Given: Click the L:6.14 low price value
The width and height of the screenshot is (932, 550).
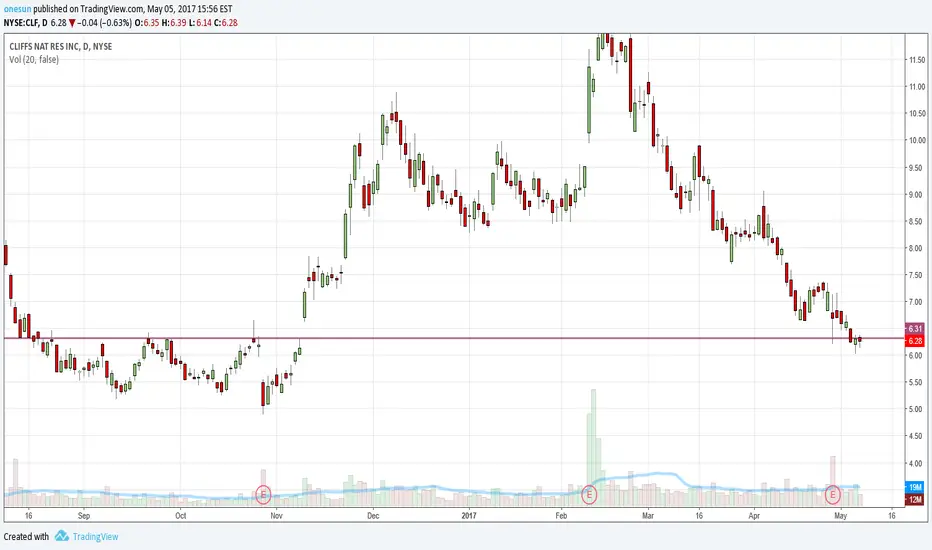Looking at the screenshot, I should [x=200, y=23].
